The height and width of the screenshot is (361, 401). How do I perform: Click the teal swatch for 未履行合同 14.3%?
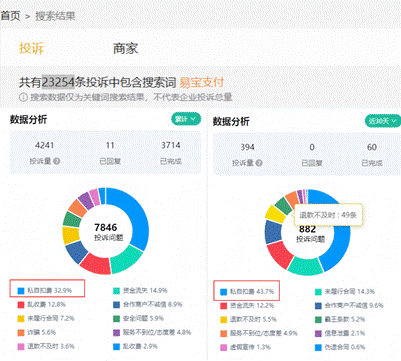tap(318, 292)
